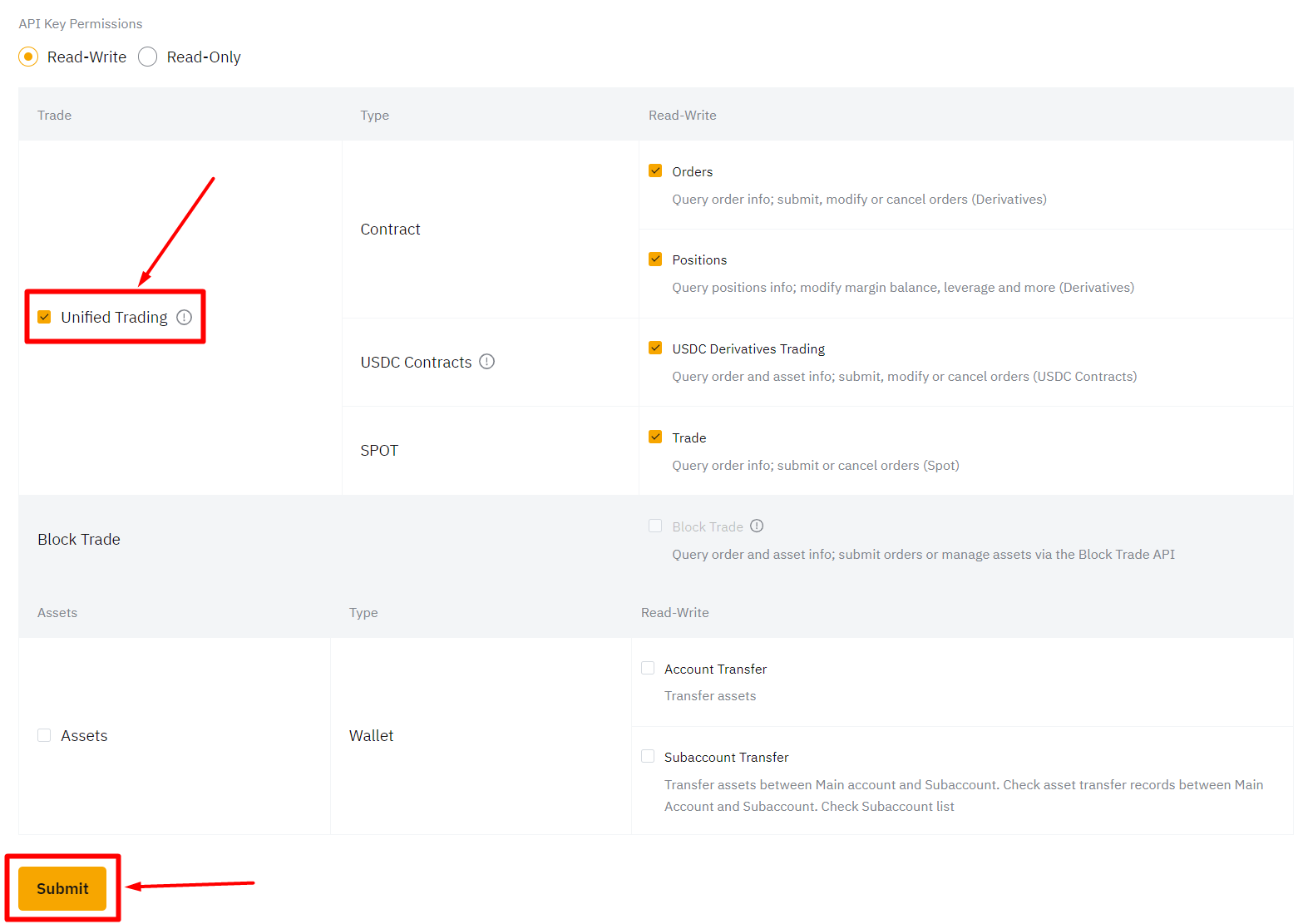Toggle the SPOT Trade checkbox
1303x924 pixels.
(655, 437)
